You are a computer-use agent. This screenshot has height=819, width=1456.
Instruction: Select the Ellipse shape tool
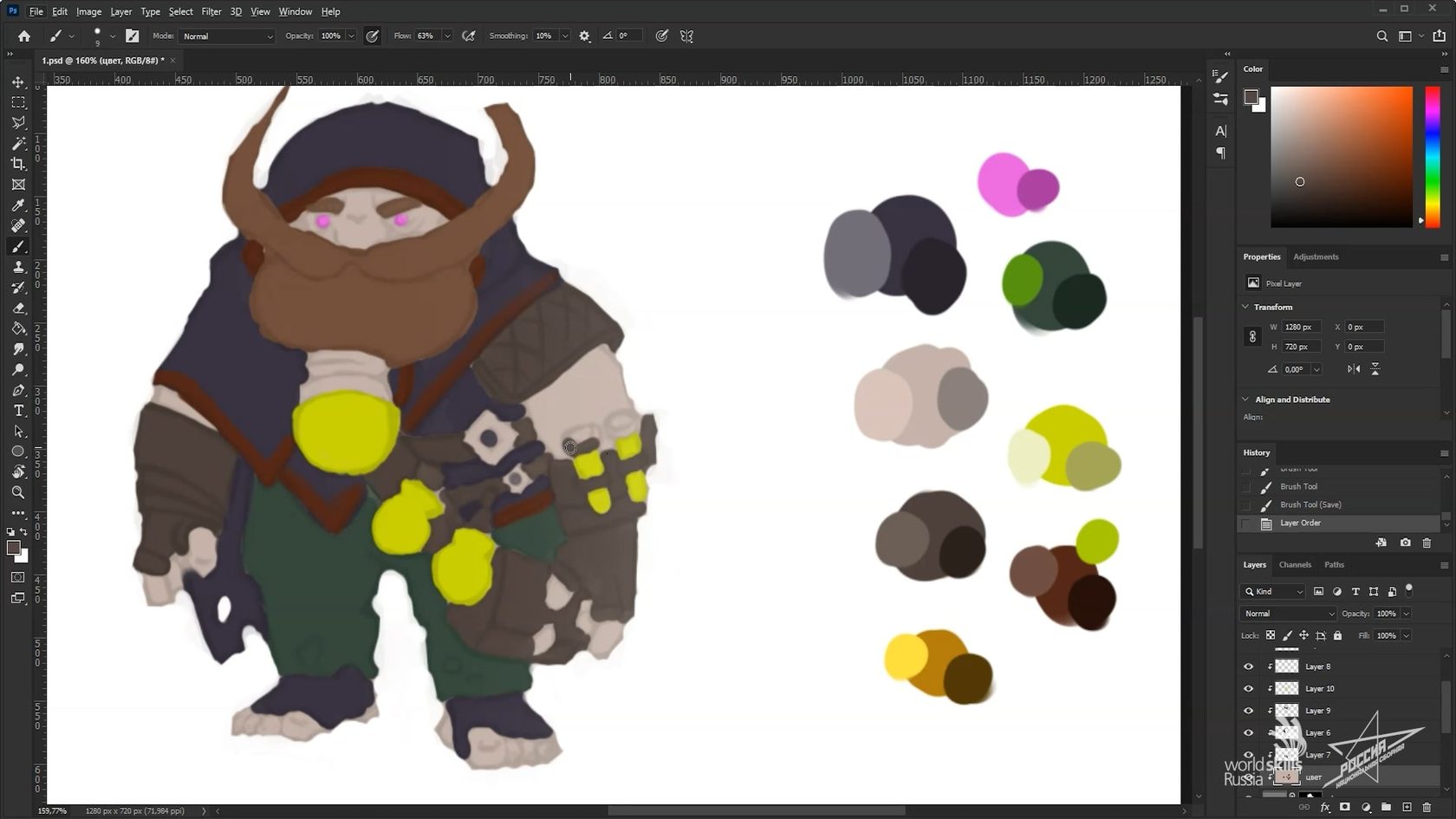coord(18,452)
